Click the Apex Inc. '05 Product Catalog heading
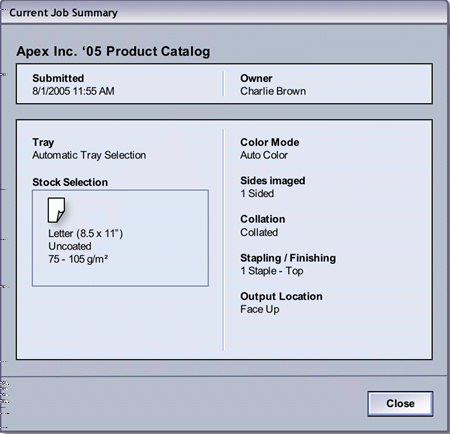 [113, 51]
